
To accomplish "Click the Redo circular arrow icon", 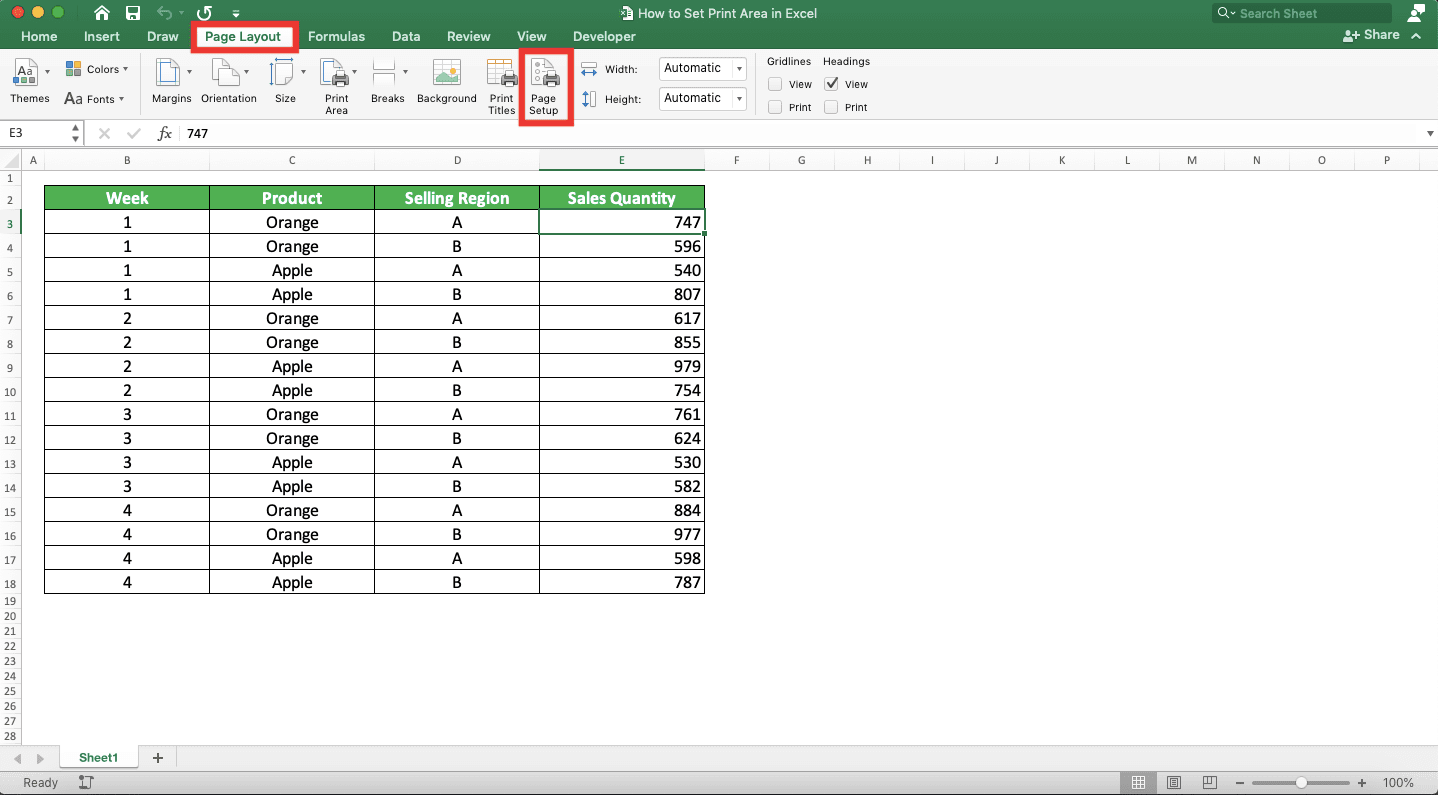I will click(205, 13).
